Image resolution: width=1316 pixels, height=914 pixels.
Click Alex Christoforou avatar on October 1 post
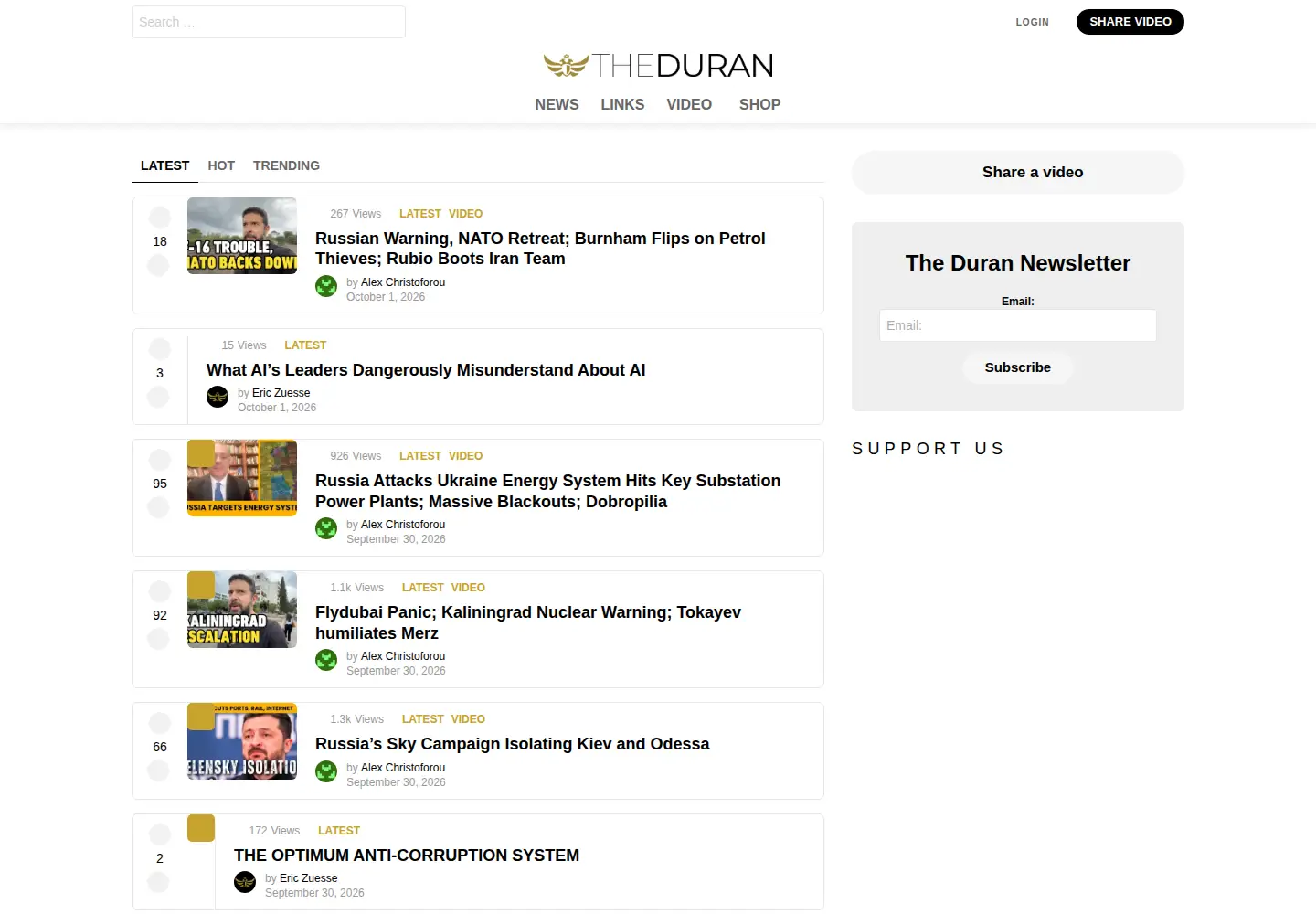point(326,286)
